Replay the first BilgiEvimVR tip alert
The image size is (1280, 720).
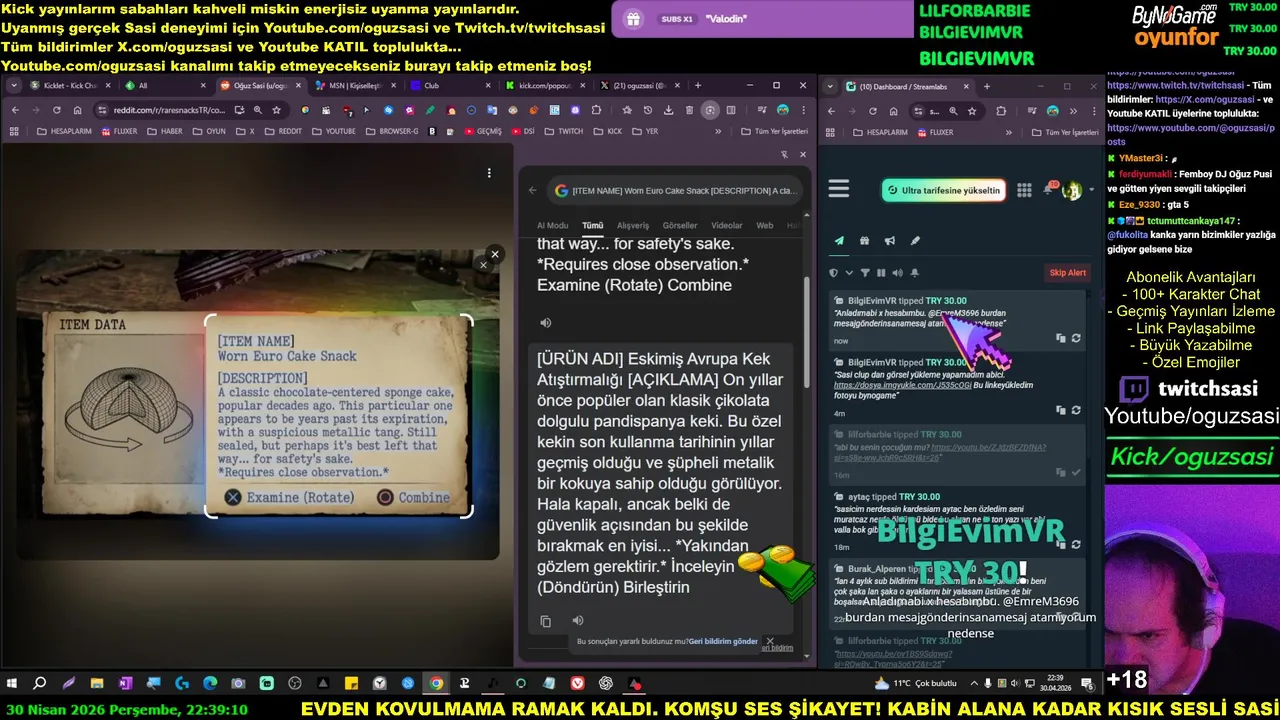(x=1076, y=339)
